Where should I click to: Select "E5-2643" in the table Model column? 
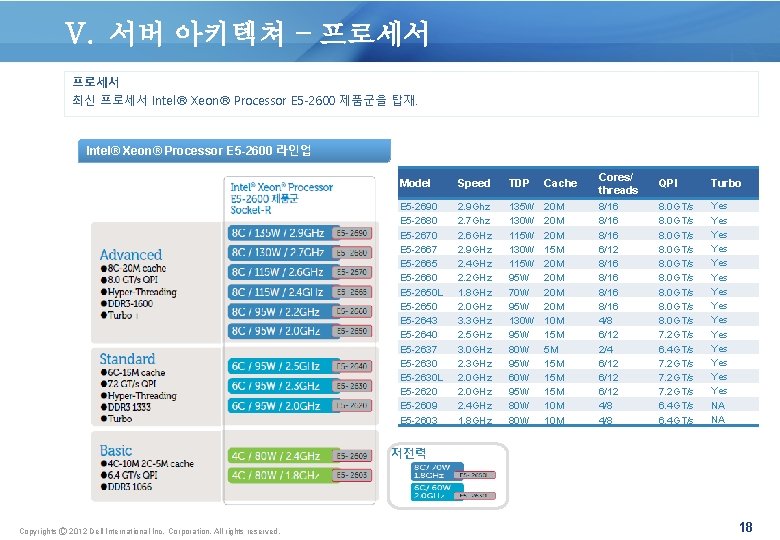coord(419,321)
